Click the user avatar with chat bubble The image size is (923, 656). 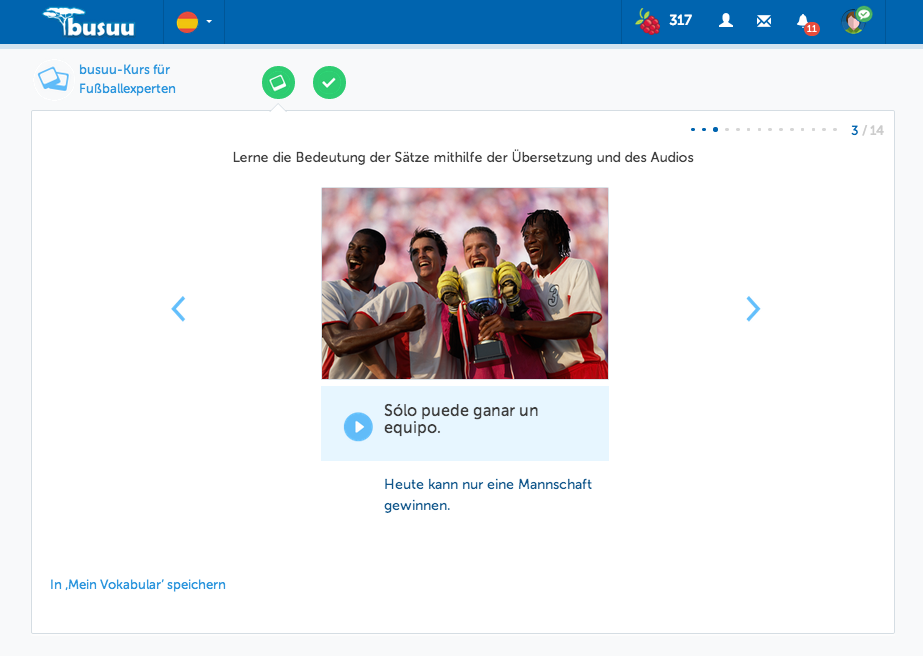[x=856, y=21]
